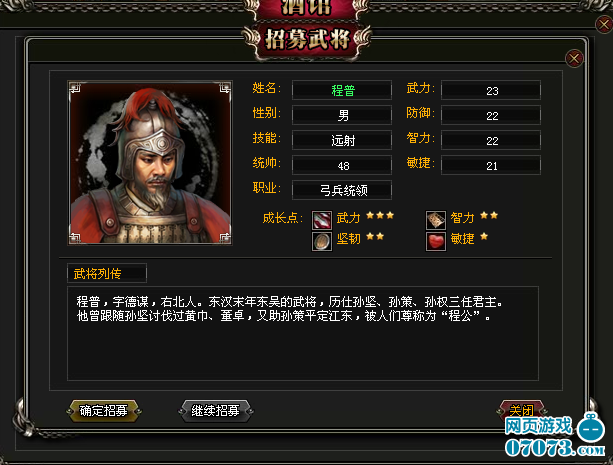Click the 武力 three-star rating
The image size is (613, 465).
point(380,215)
